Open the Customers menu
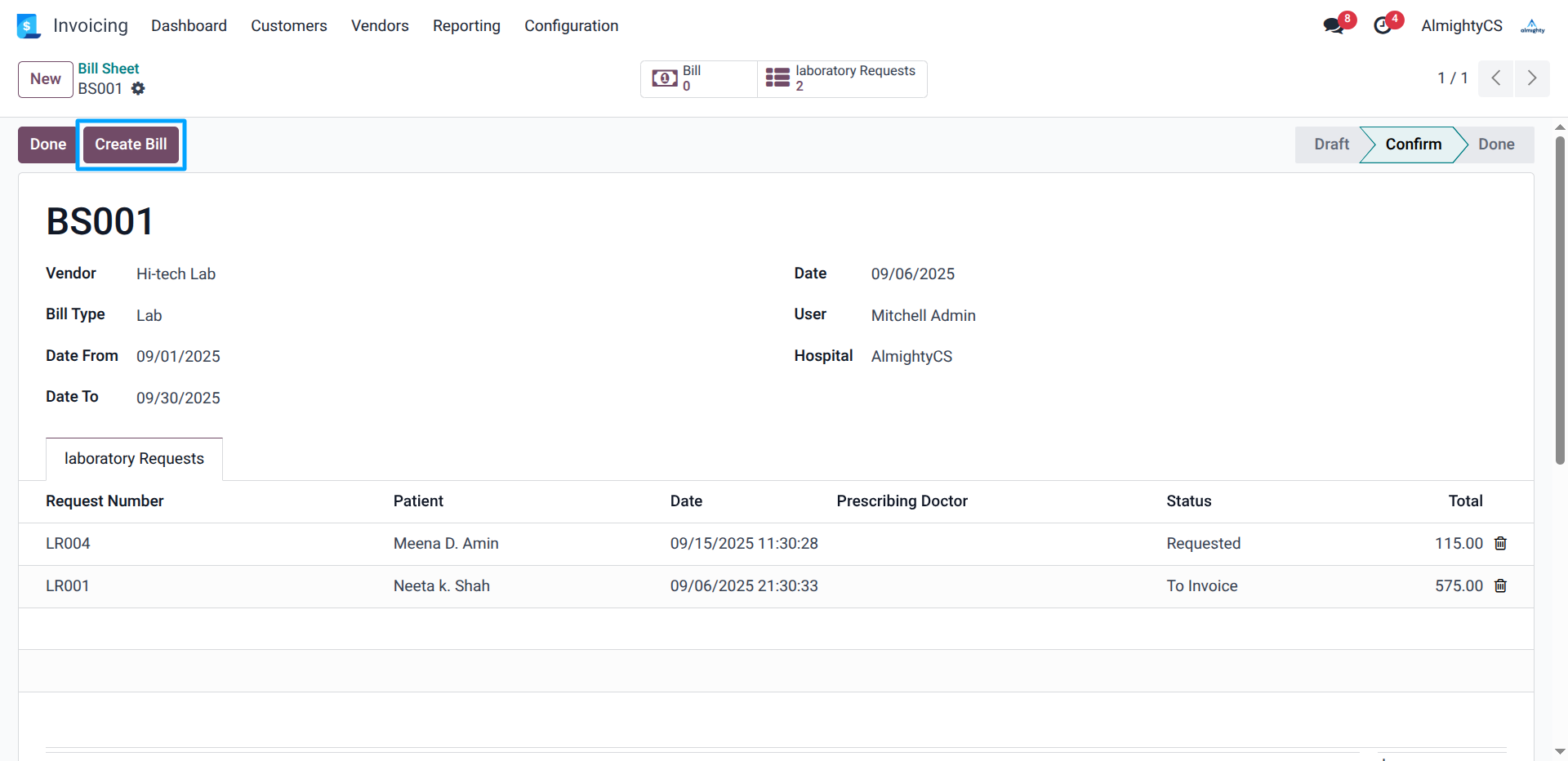This screenshot has height=761, width=1568. click(288, 26)
